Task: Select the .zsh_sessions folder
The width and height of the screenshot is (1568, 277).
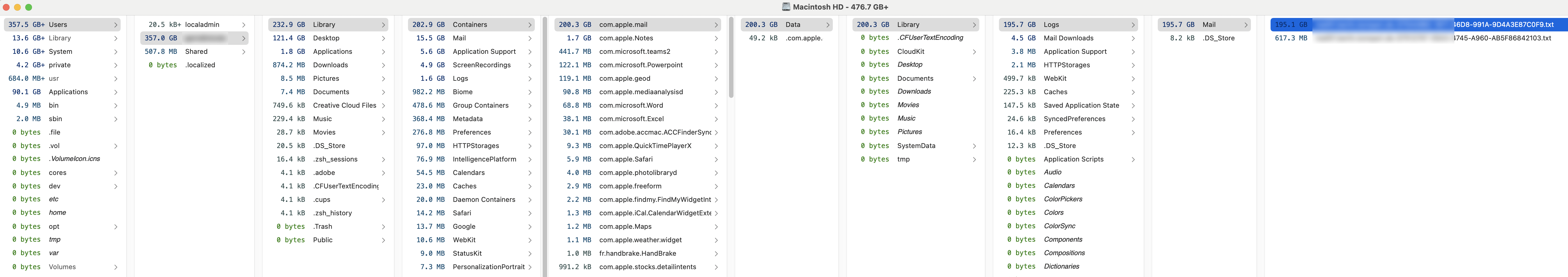Action: click(328, 160)
